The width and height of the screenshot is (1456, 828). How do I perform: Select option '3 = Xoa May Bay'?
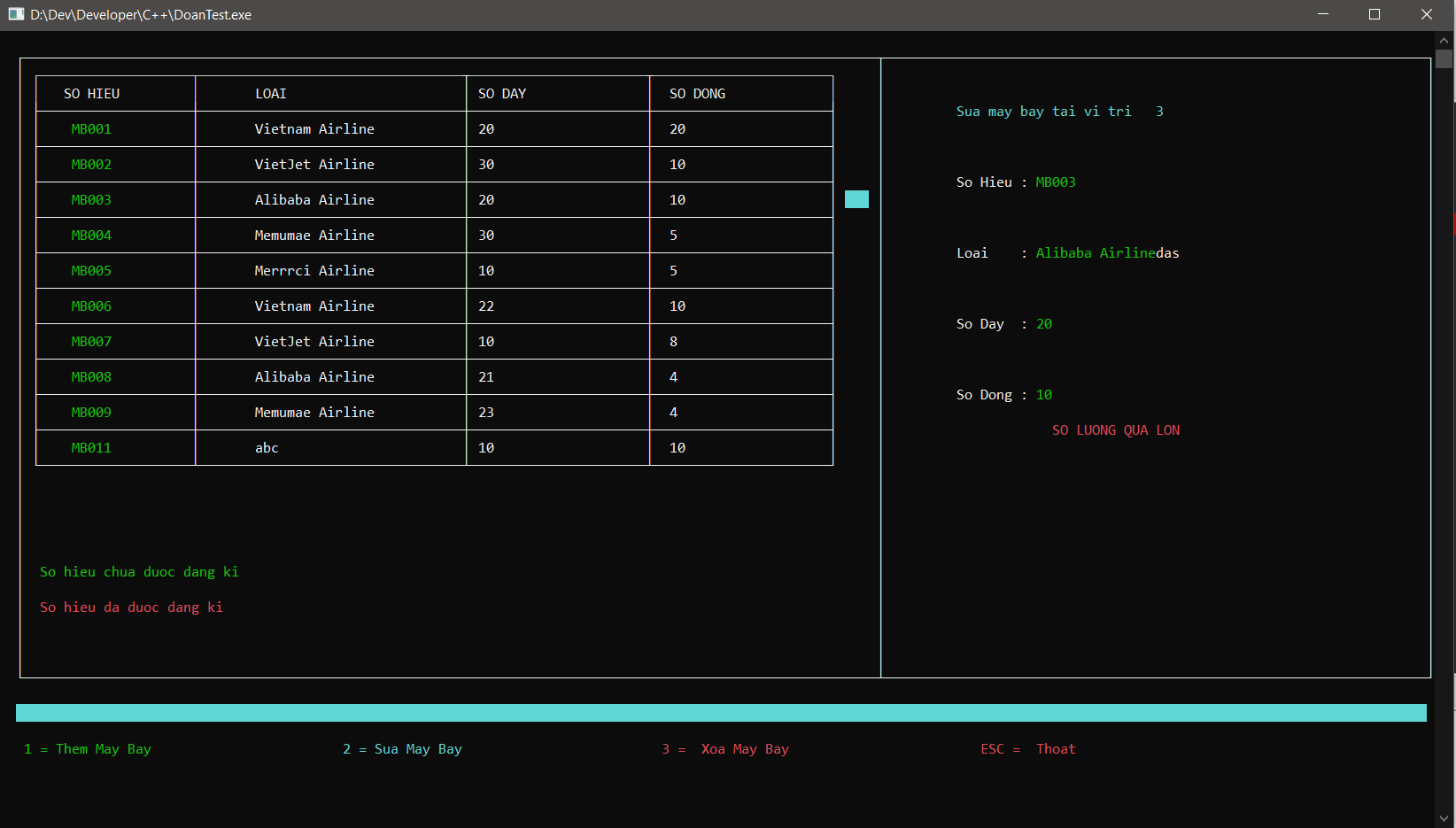(725, 748)
